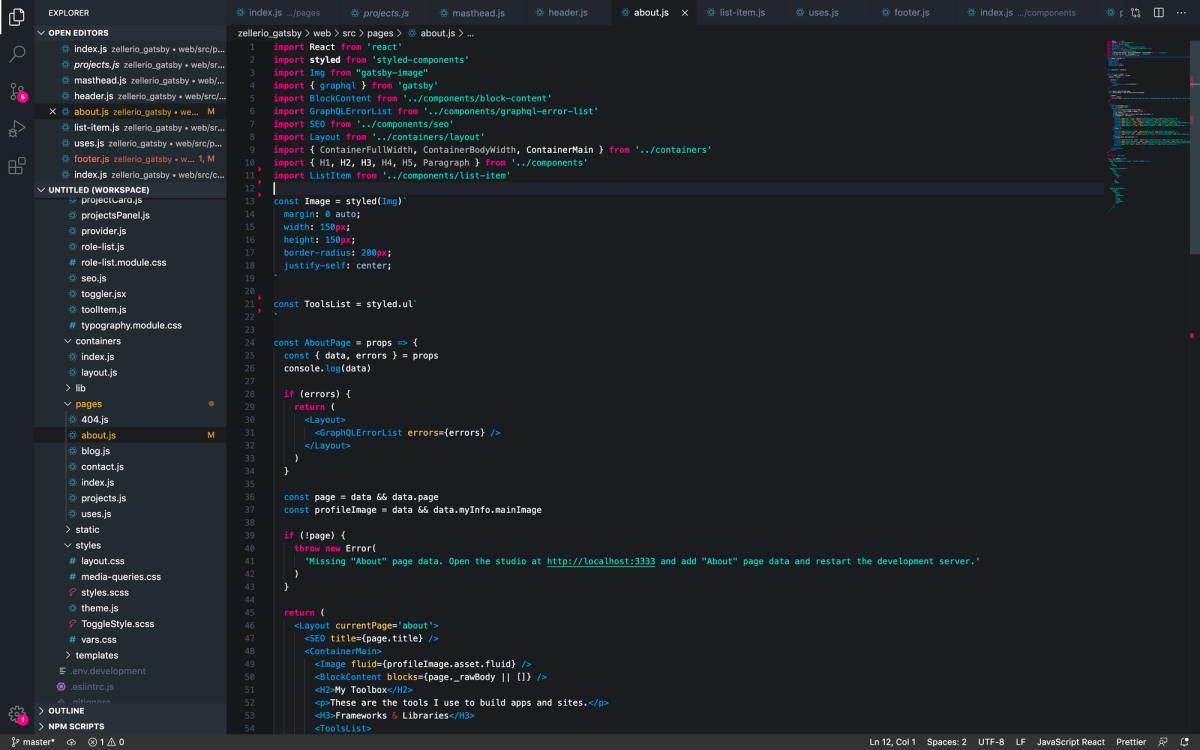Open the http://localhost:3333 link in the code
The height and width of the screenshot is (750, 1200).
coord(600,561)
